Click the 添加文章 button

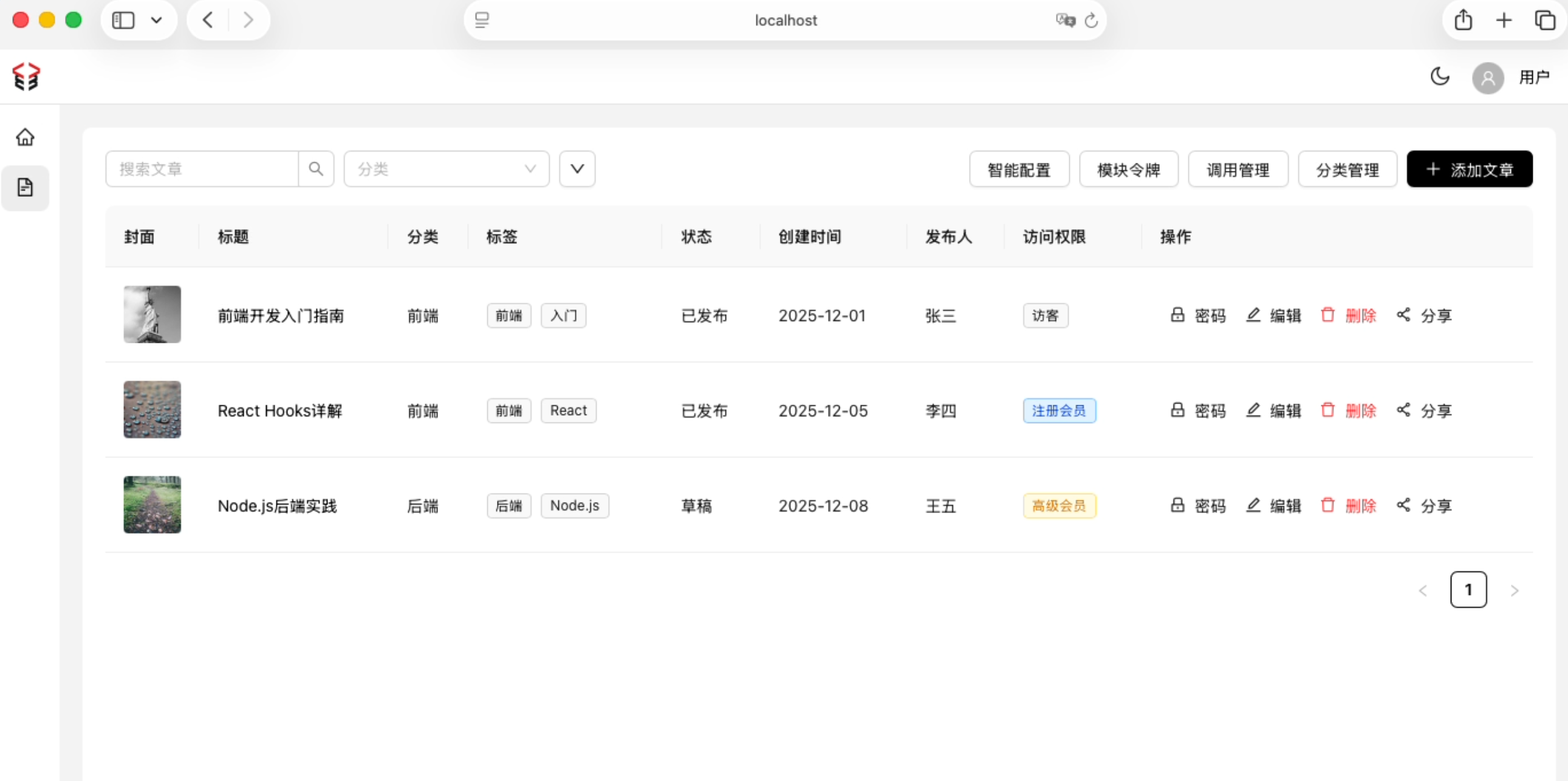1470,169
